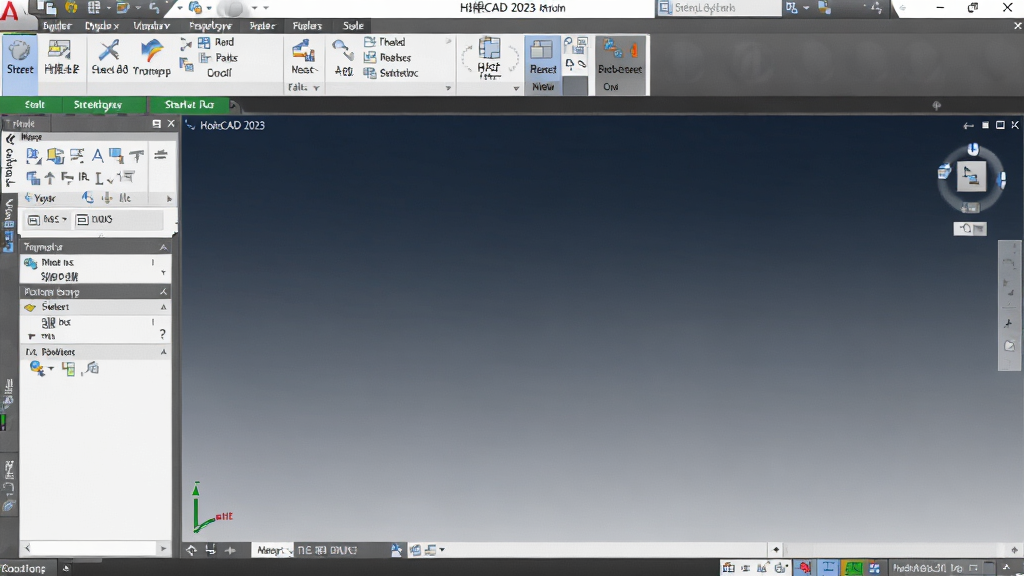Click the palette scrollbar left arrow
The image size is (1024, 576).
(x=27, y=549)
